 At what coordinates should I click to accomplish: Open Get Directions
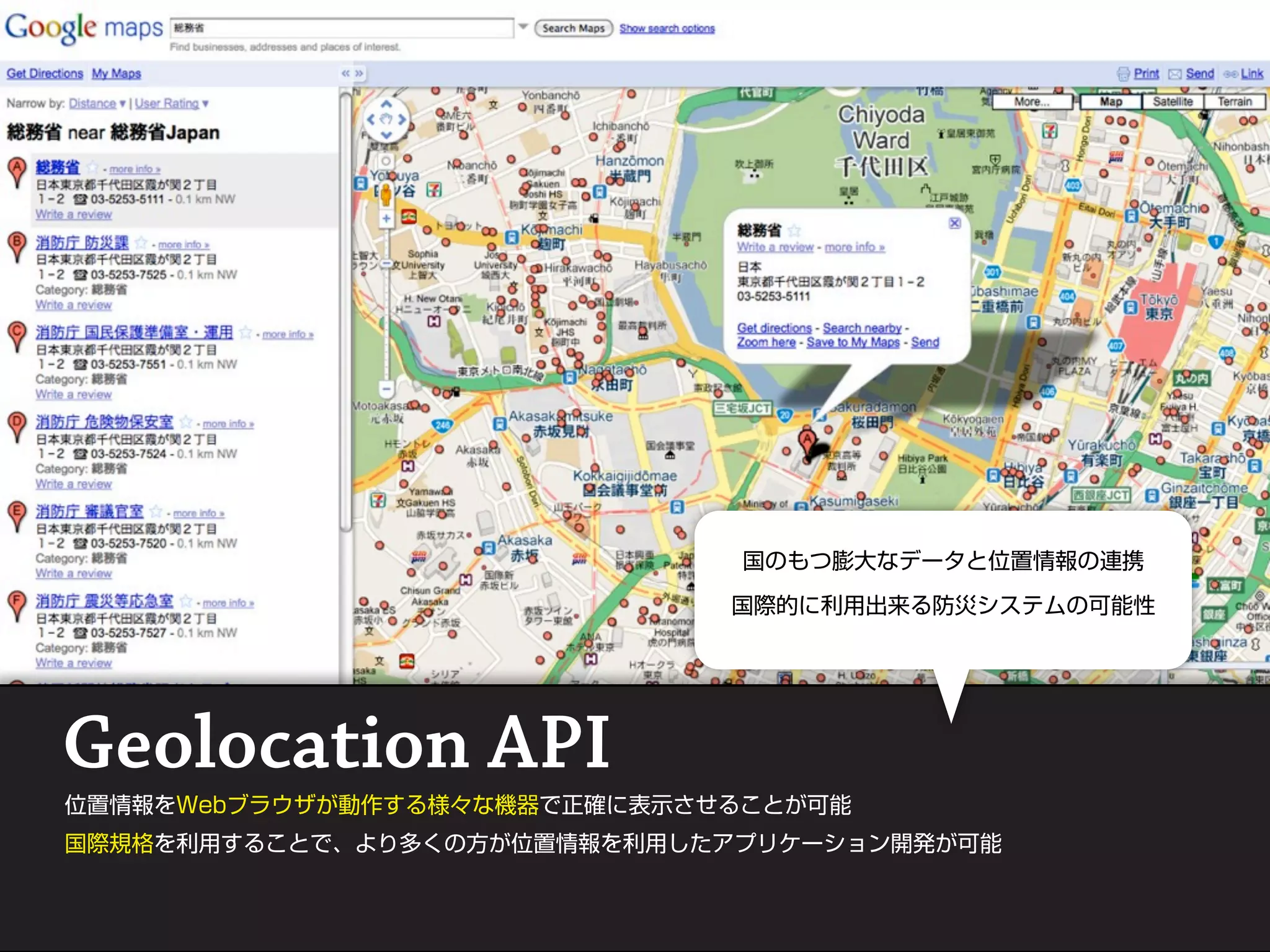coord(45,73)
